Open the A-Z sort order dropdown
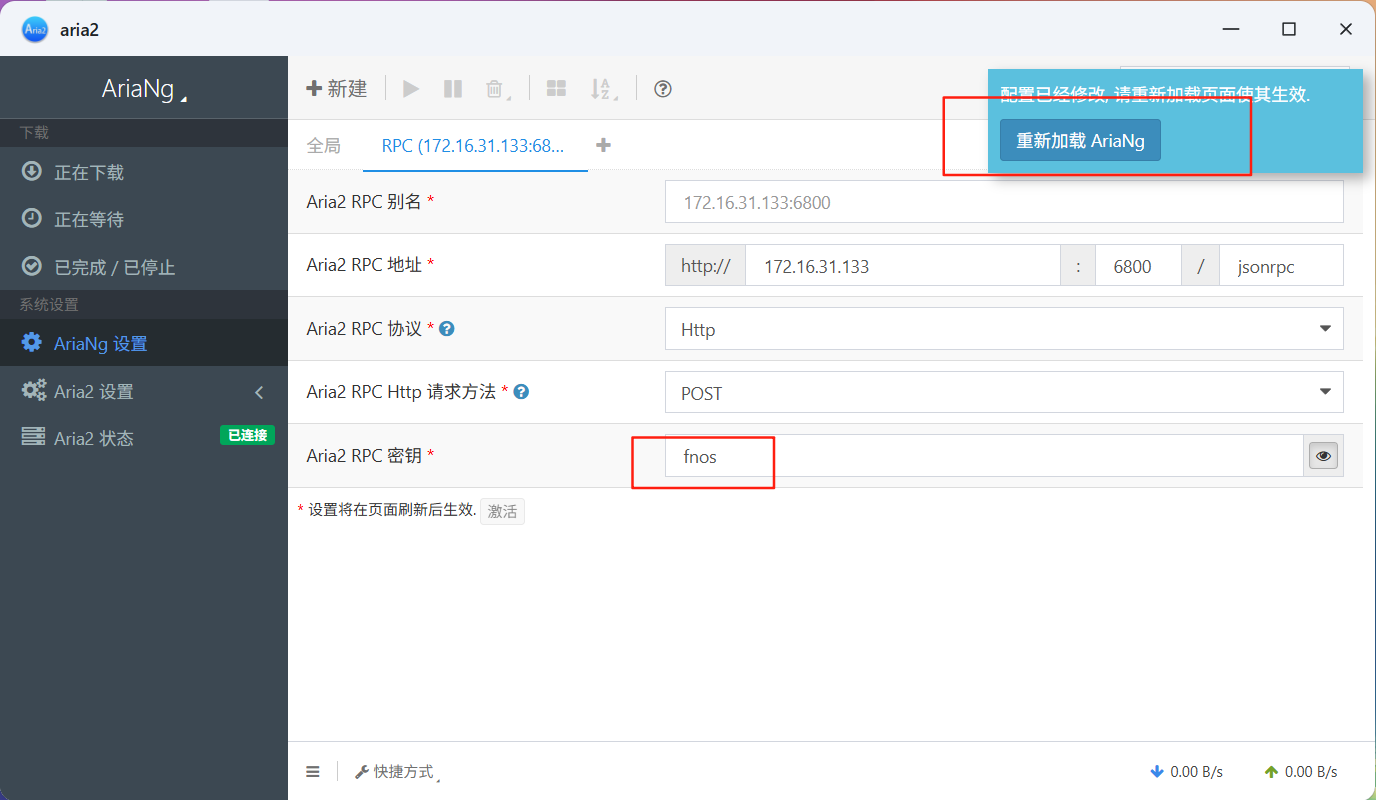 click(x=602, y=89)
